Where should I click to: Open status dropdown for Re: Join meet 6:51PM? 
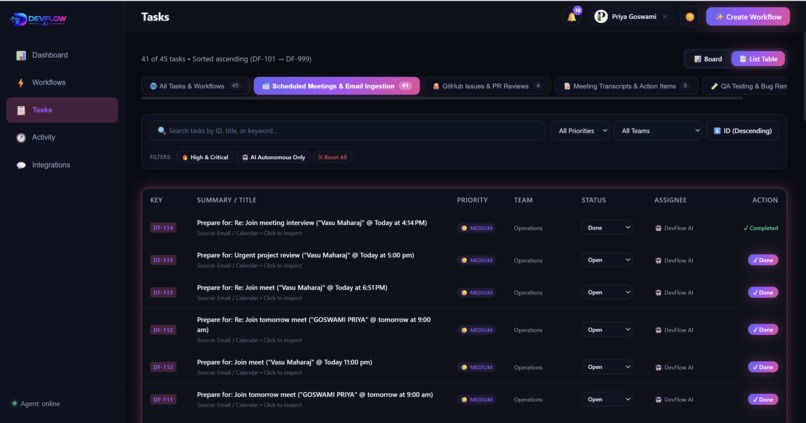click(607, 292)
